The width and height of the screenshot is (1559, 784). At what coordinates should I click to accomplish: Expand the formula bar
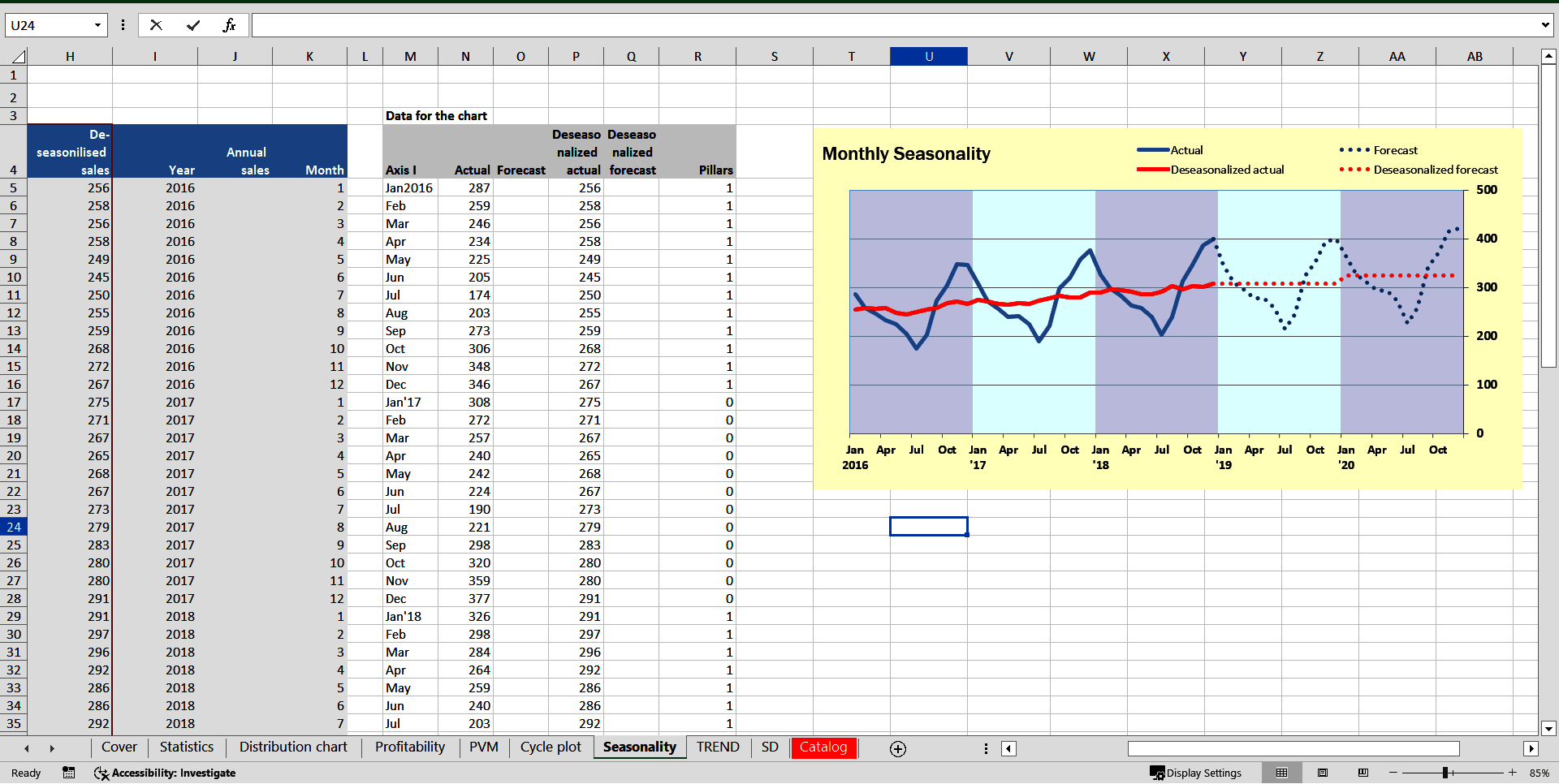[1544, 25]
